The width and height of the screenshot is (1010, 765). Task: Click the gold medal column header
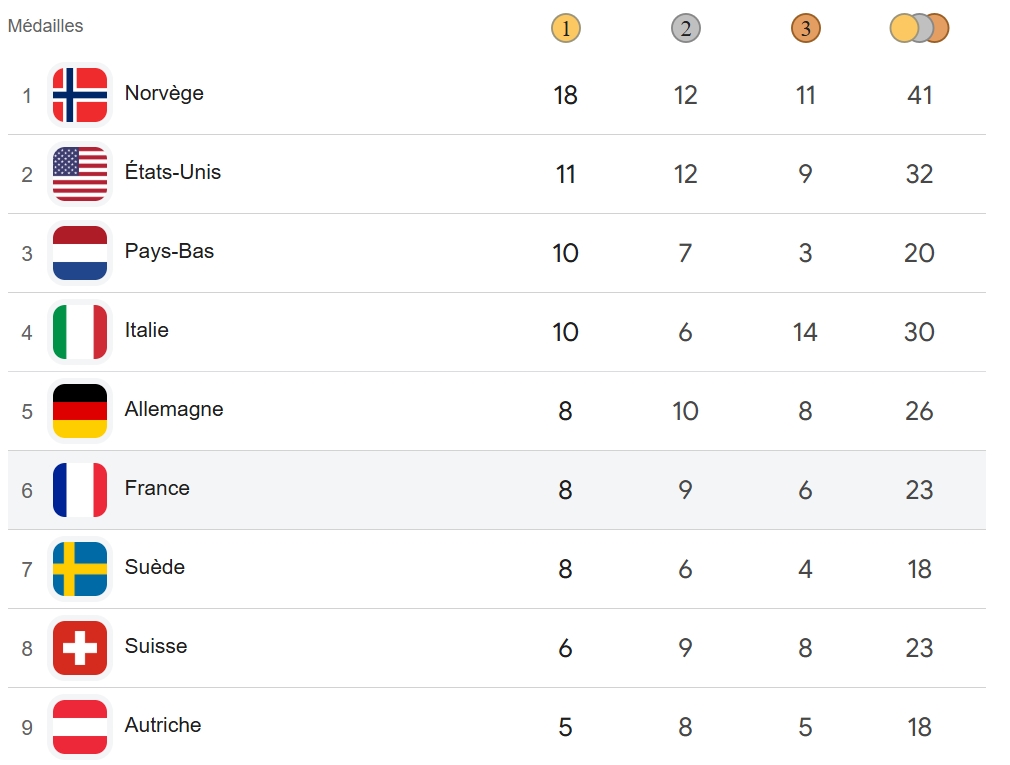566,28
